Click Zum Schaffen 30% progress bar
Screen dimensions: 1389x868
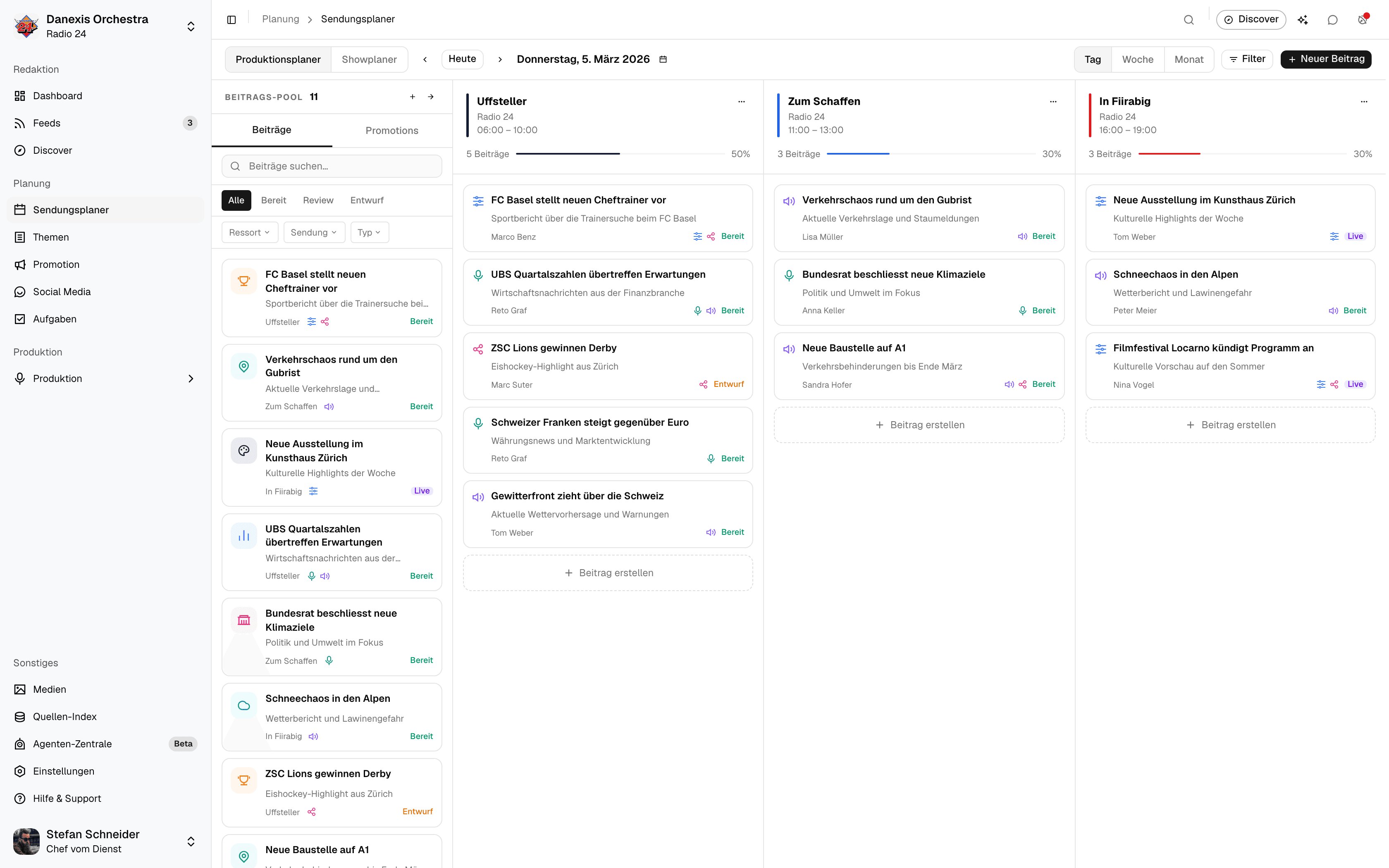pyautogui.click(x=931, y=154)
